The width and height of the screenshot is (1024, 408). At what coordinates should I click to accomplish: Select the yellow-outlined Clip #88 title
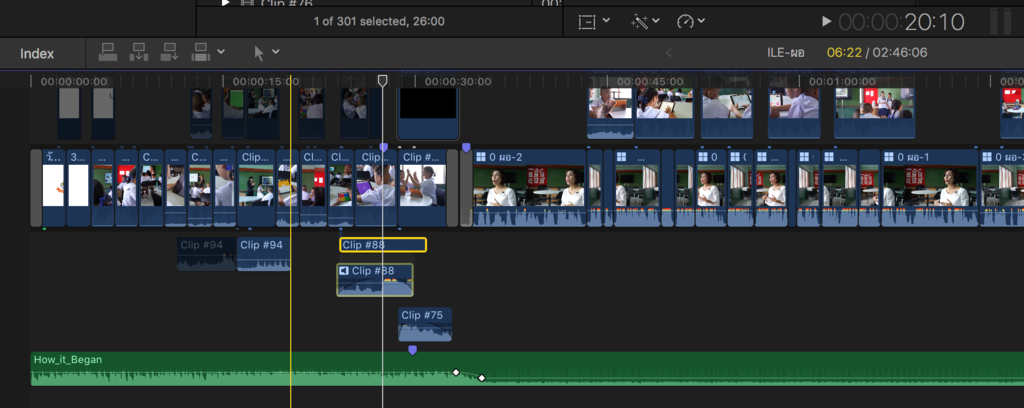pos(383,245)
